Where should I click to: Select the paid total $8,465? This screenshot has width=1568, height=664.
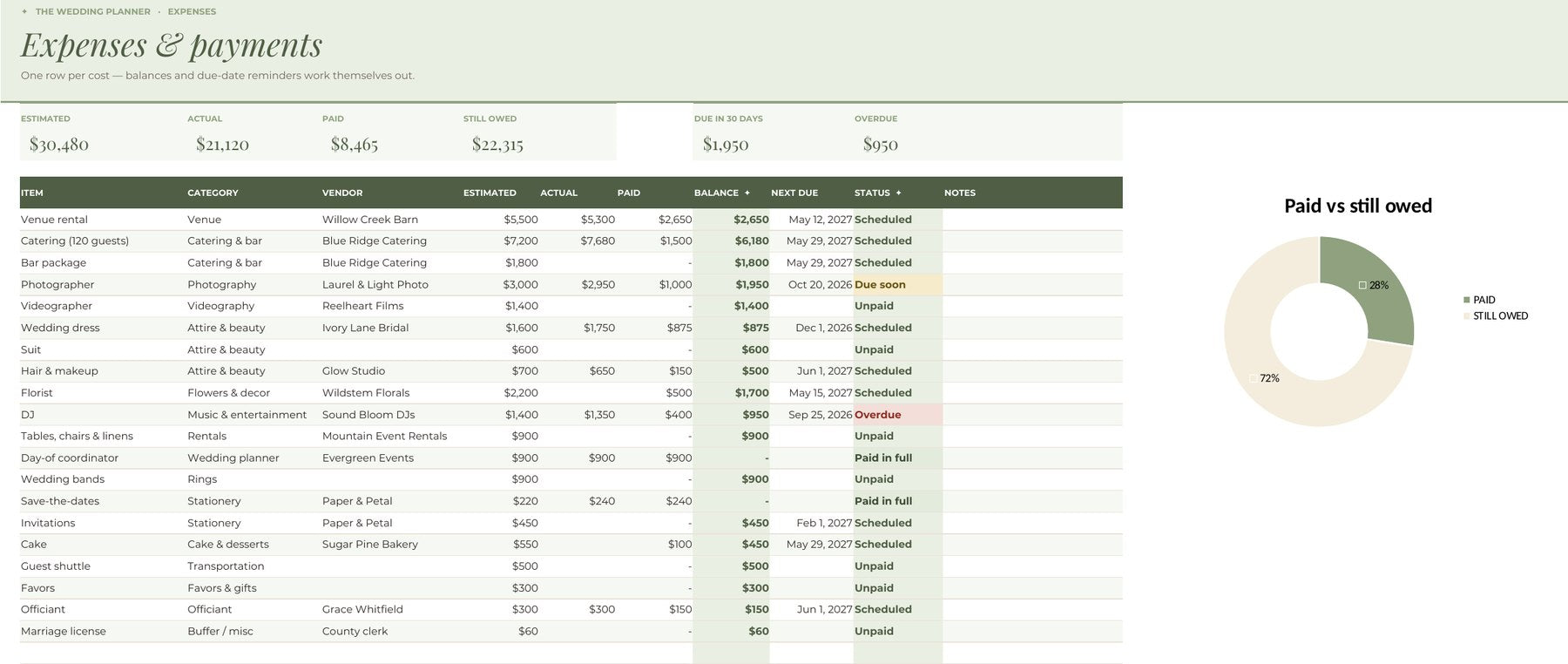(355, 145)
